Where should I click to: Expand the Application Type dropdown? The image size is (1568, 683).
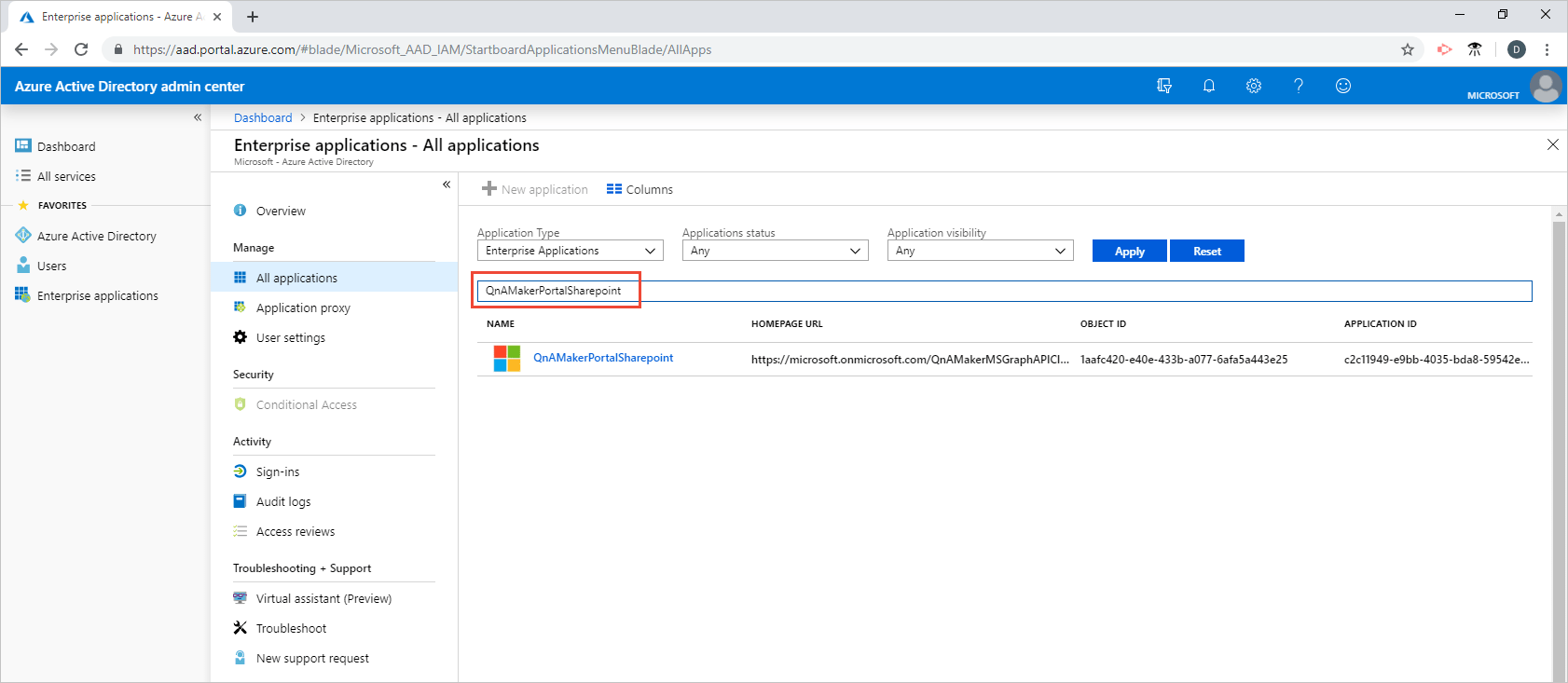point(570,251)
